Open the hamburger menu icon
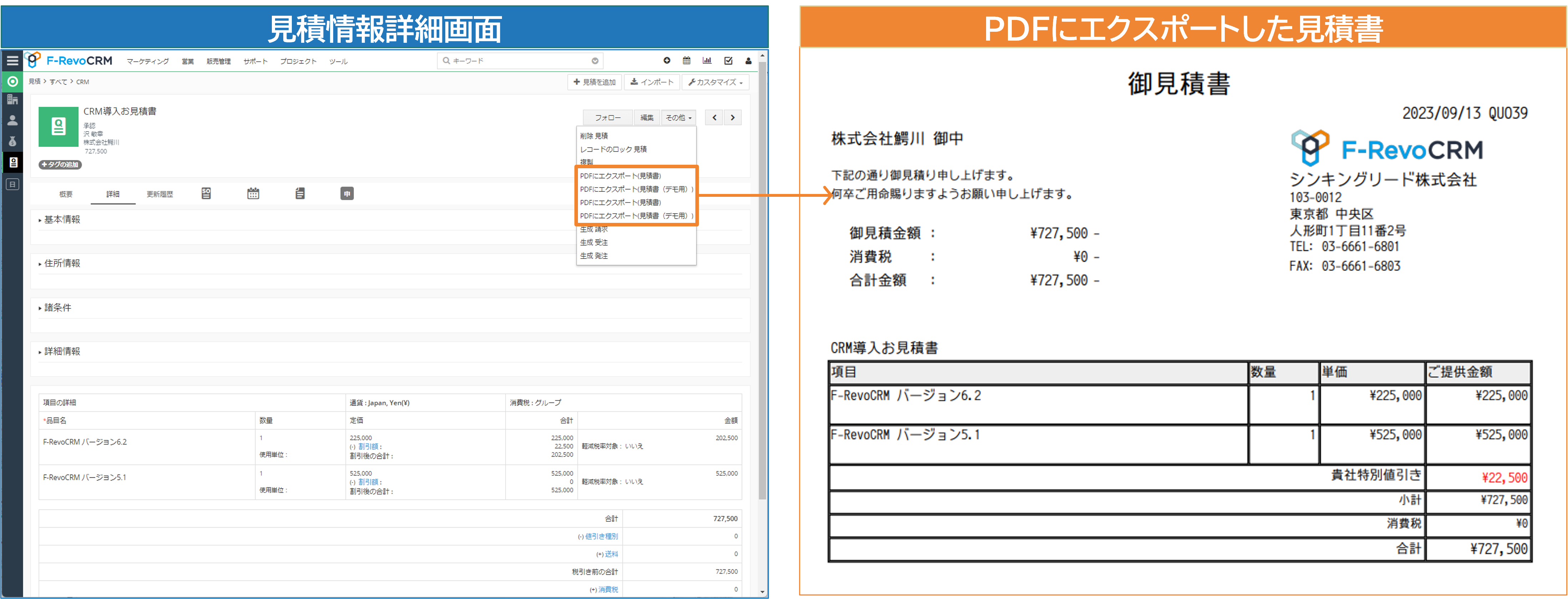Image resolution: width=1568 pixels, height=599 pixels. click(x=12, y=61)
